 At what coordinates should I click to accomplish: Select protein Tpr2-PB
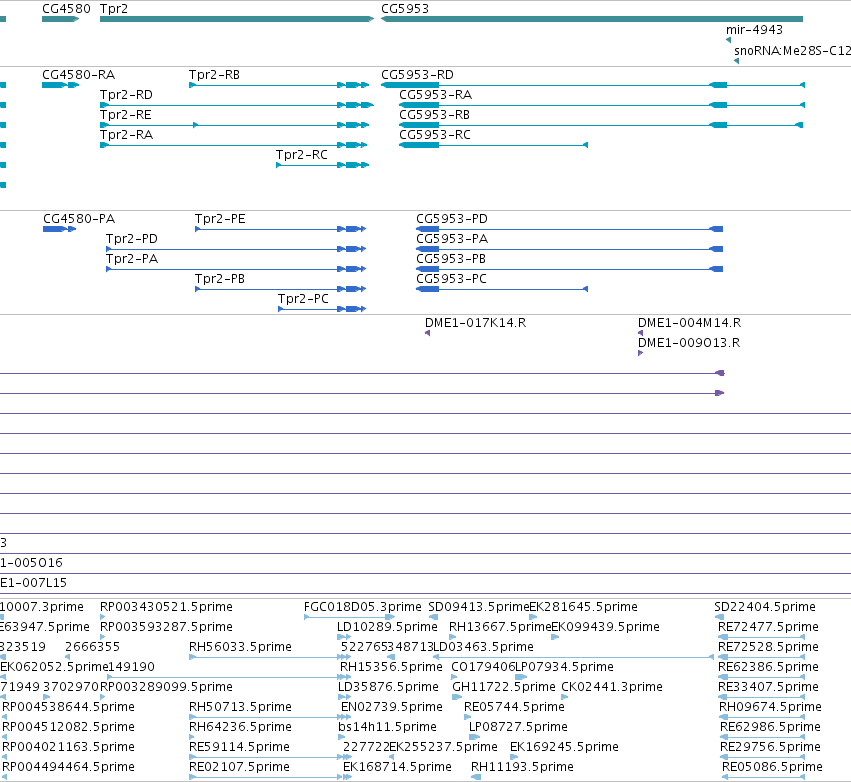(x=220, y=279)
